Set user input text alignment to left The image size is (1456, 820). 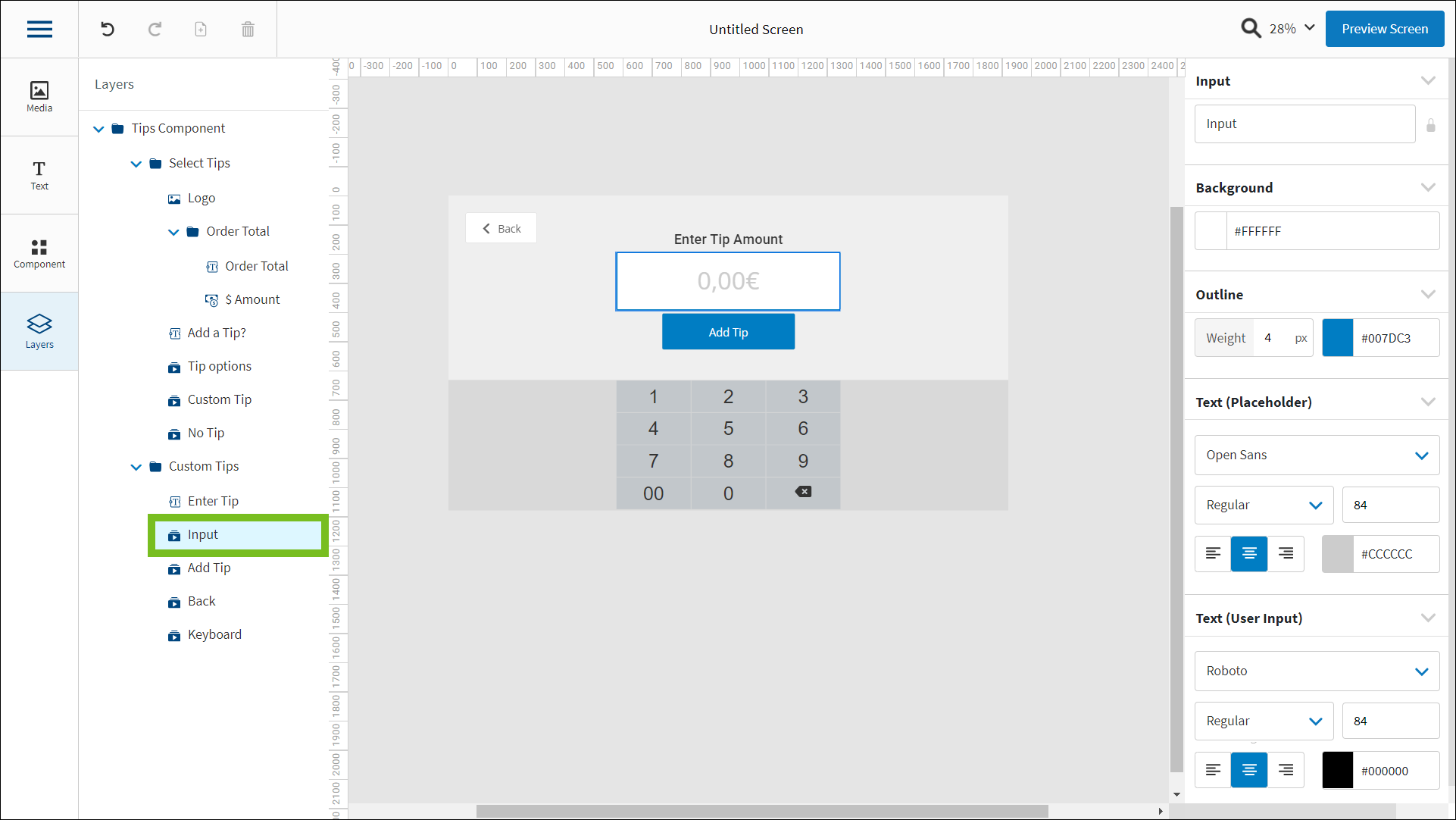[1213, 770]
